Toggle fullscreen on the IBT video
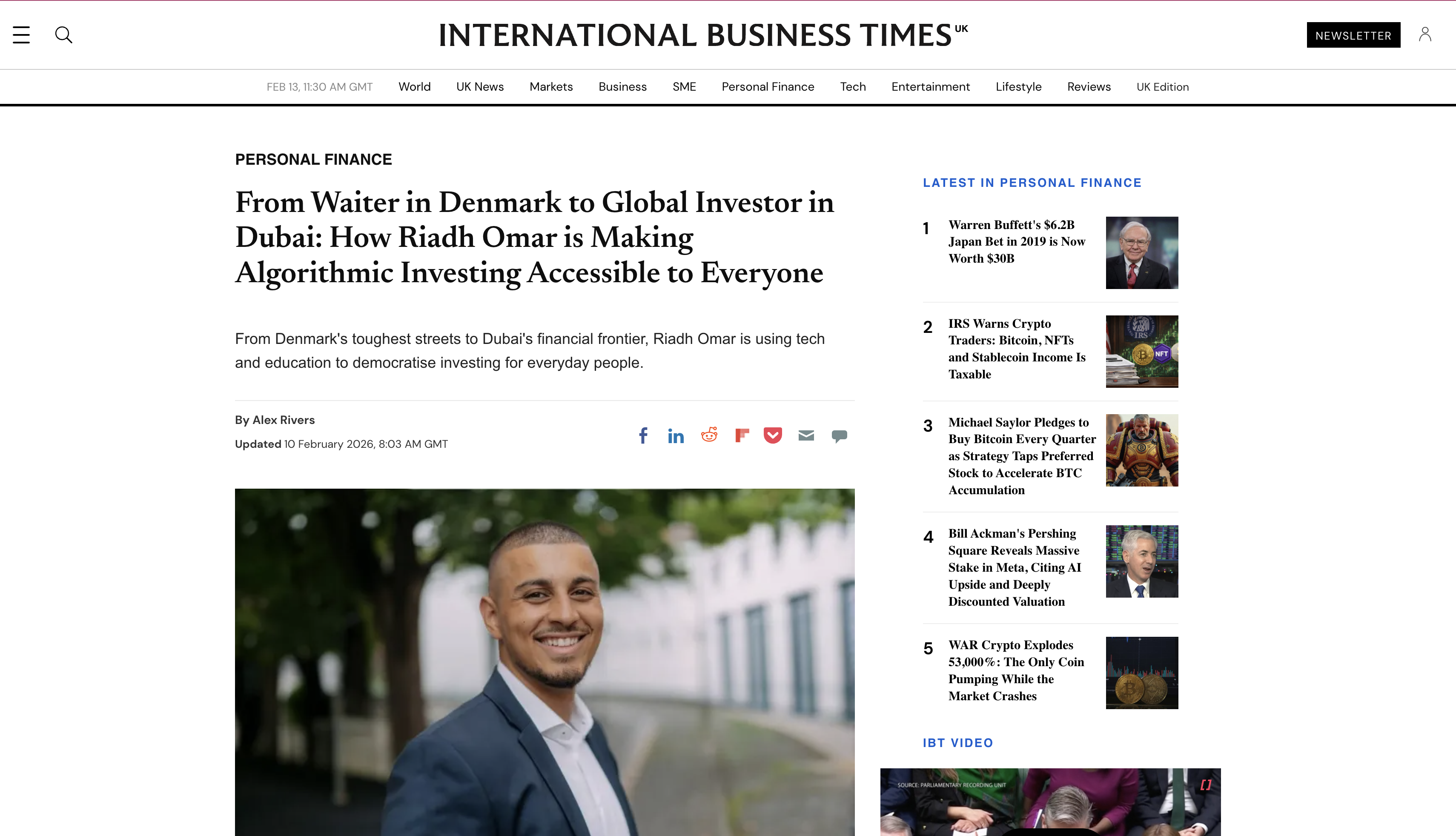 [x=1206, y=785]
